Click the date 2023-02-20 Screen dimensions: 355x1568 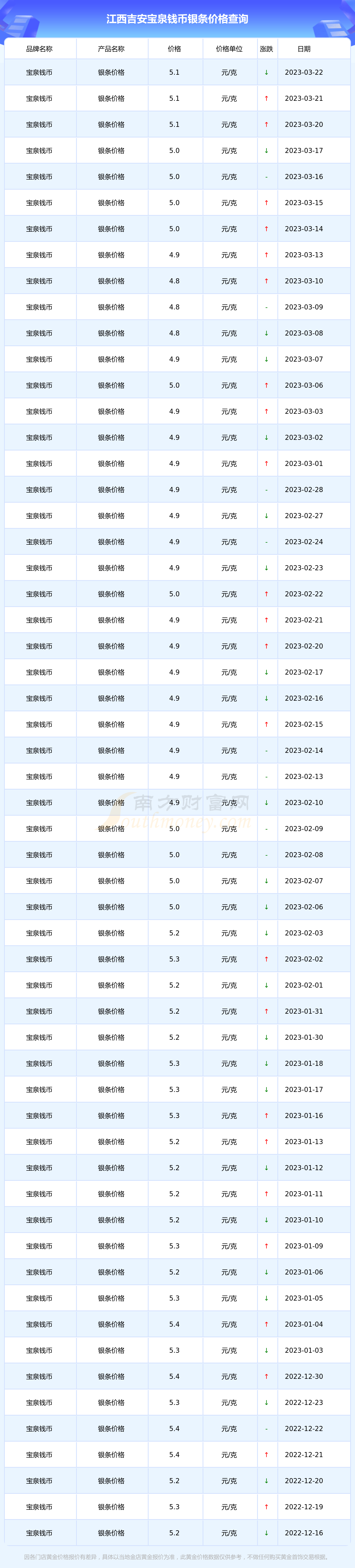tap(304, 646)
